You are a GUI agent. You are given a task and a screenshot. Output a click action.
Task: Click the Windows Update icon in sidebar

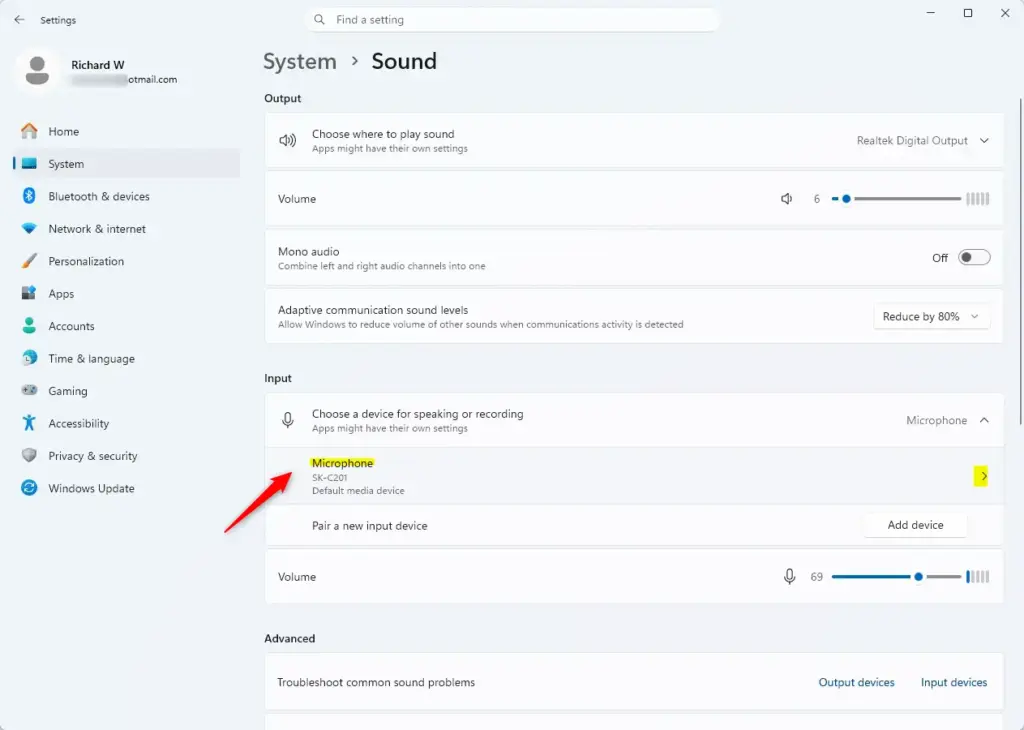point(29,488)
